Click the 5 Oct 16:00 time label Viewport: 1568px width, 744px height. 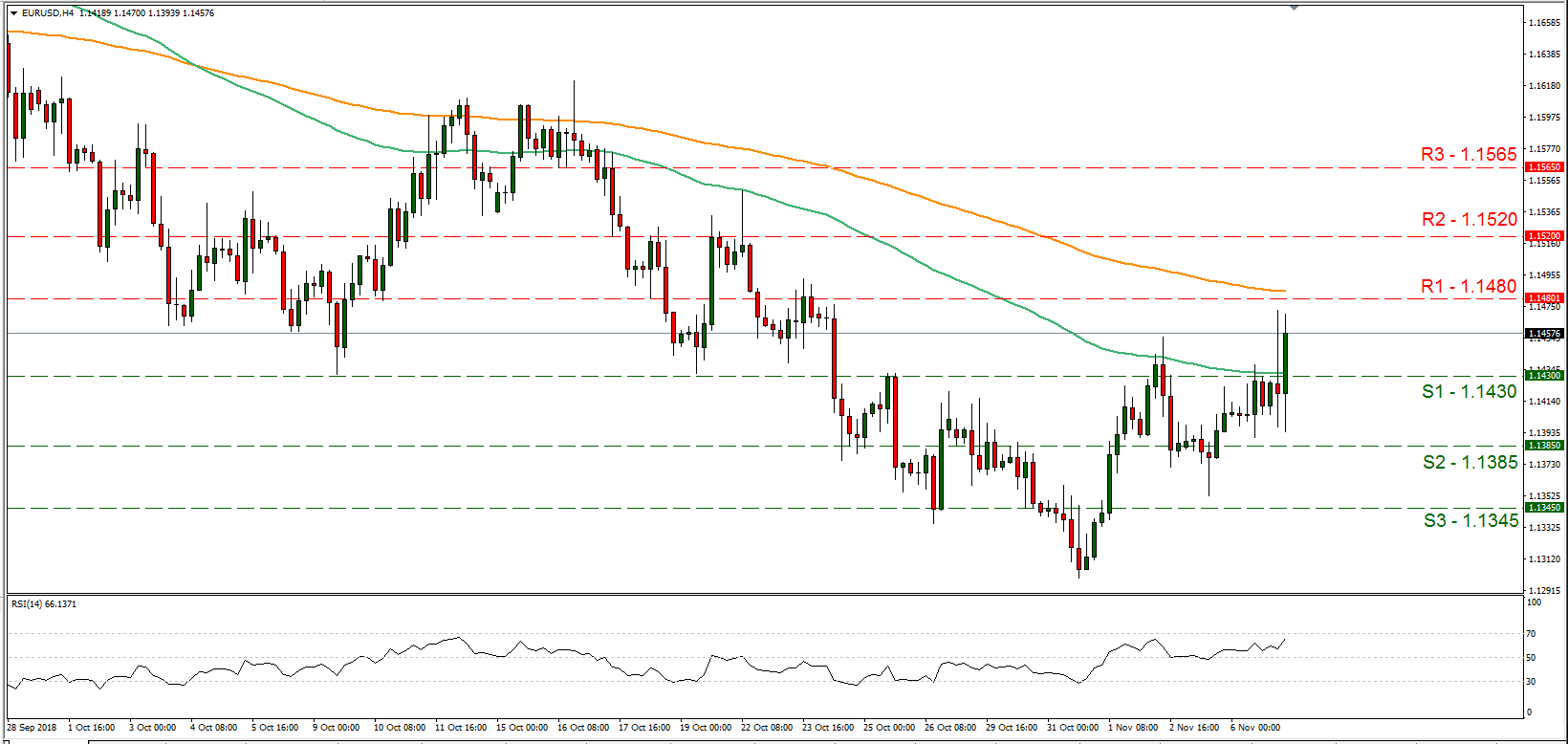275,728
